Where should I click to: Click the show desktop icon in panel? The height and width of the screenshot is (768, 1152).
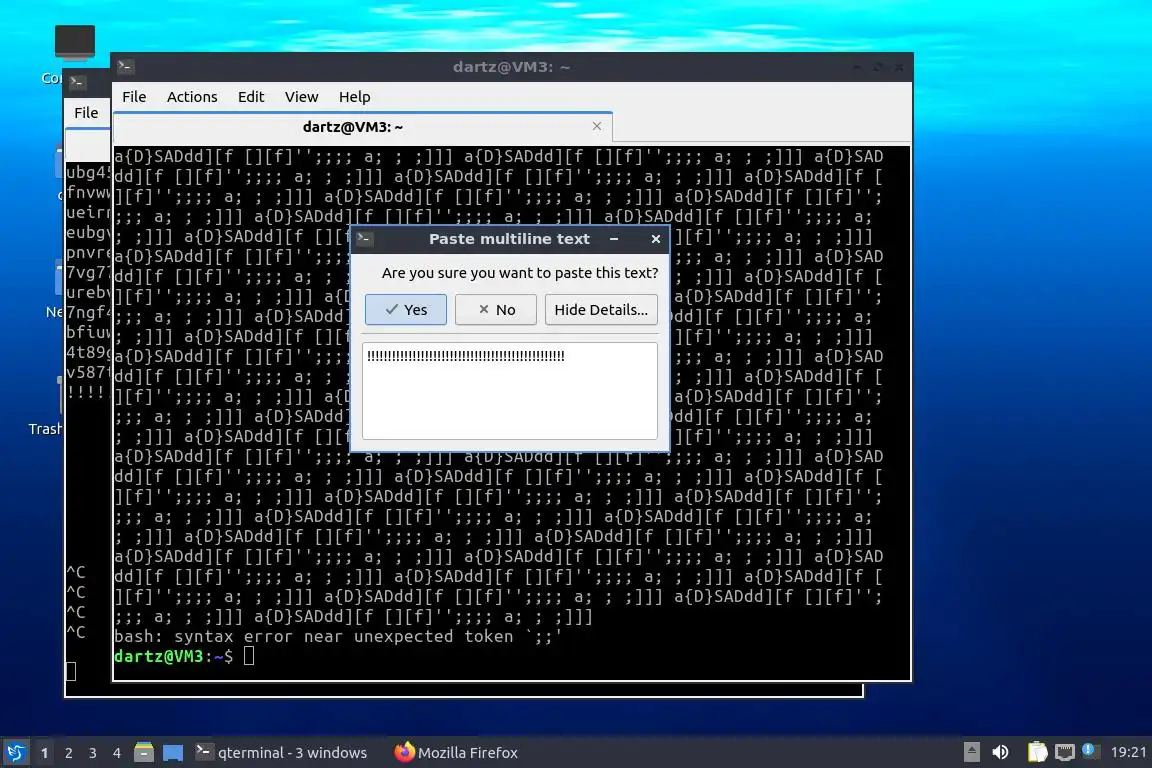tap(173, 753)
